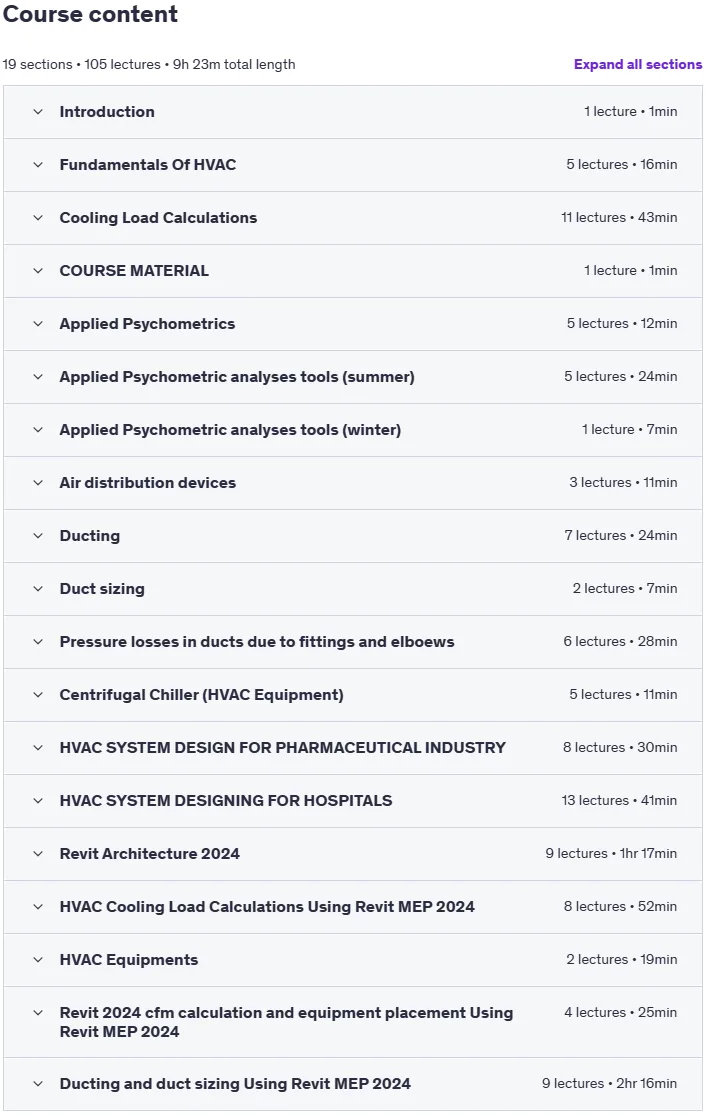Expand the HVAC Equipments section chevron

pyautogui.click(x=38, y=960)
